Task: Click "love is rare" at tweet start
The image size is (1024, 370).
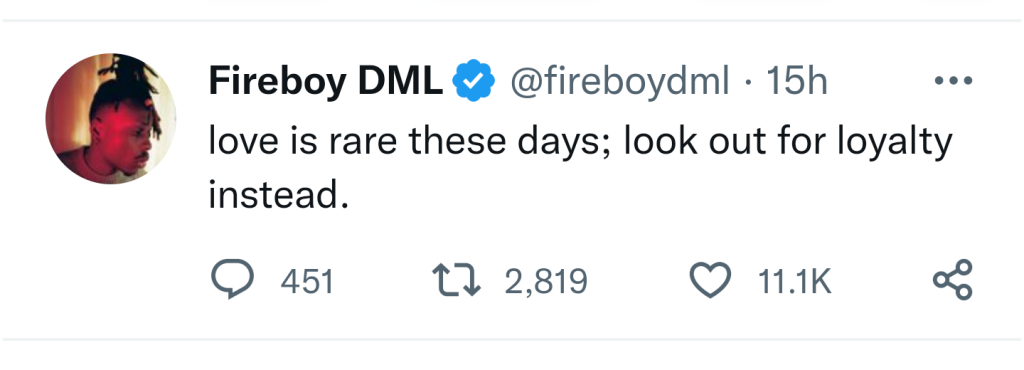Action: point(303,141)
